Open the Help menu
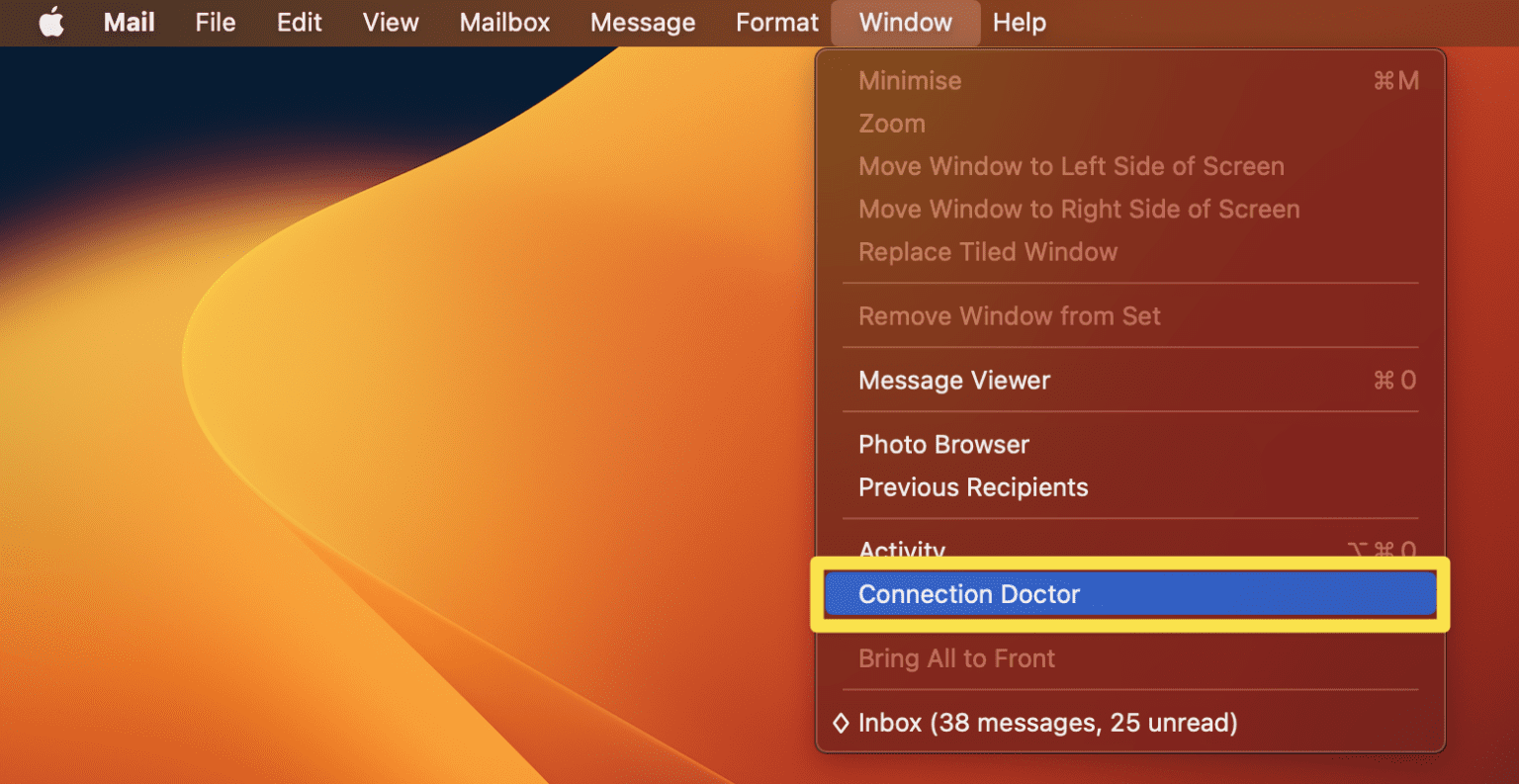The width and height of the screenshot is (1519, 784). (1020, 22)
